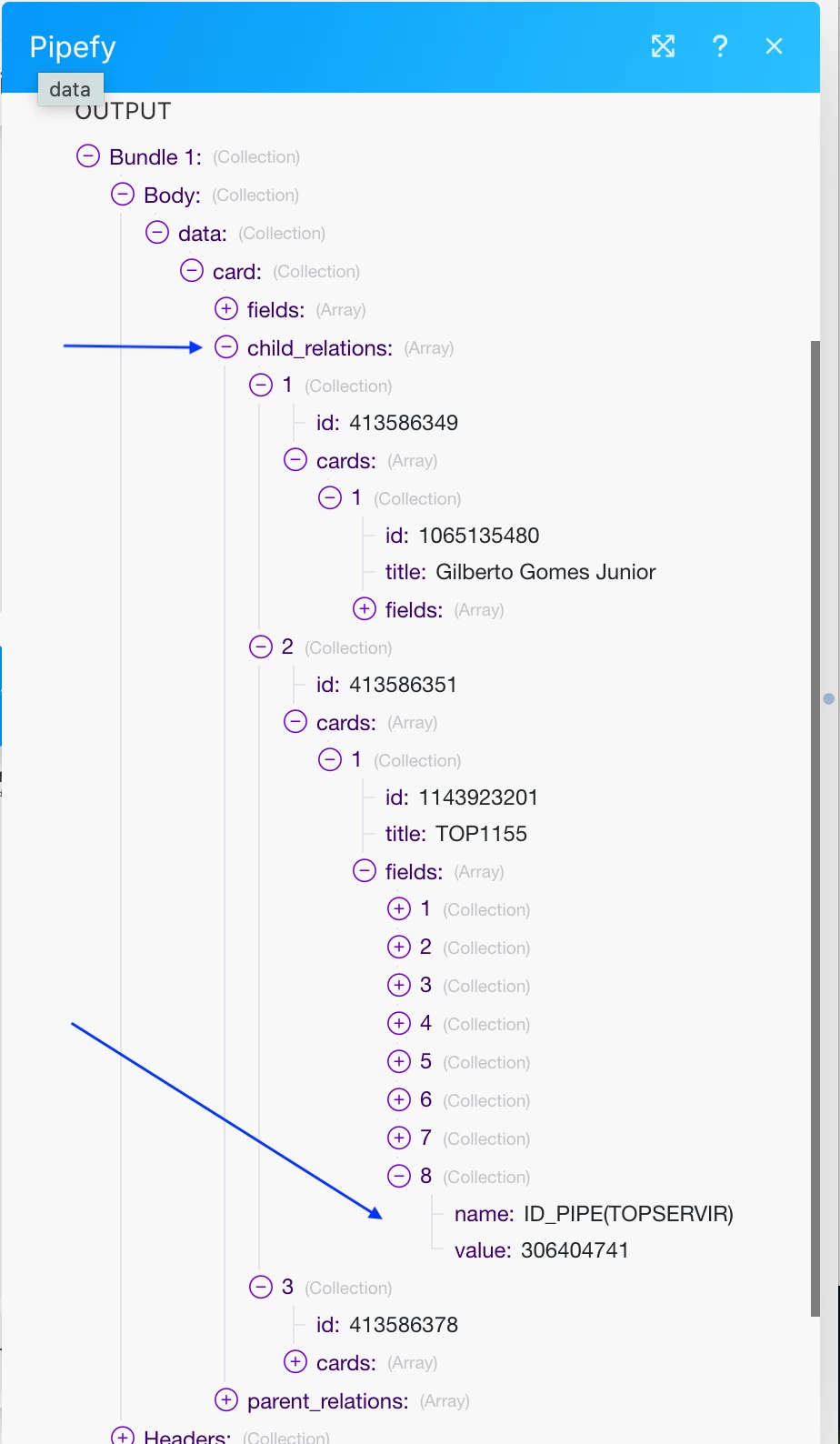
Task: Expand the Pipefy panel to fullscreen
Action: point(664,46)
